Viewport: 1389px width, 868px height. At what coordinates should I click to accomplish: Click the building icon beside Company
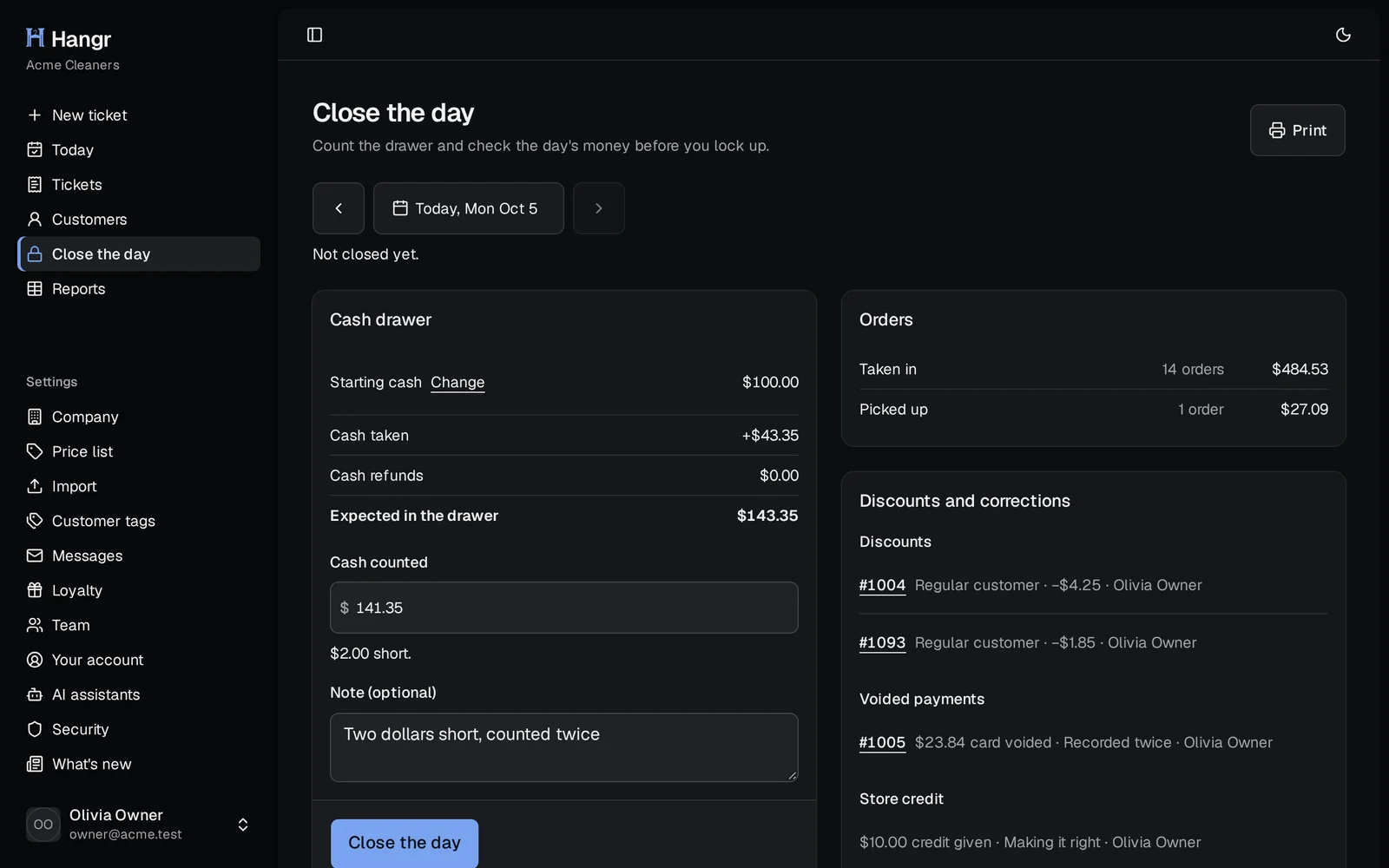[35, 417]
